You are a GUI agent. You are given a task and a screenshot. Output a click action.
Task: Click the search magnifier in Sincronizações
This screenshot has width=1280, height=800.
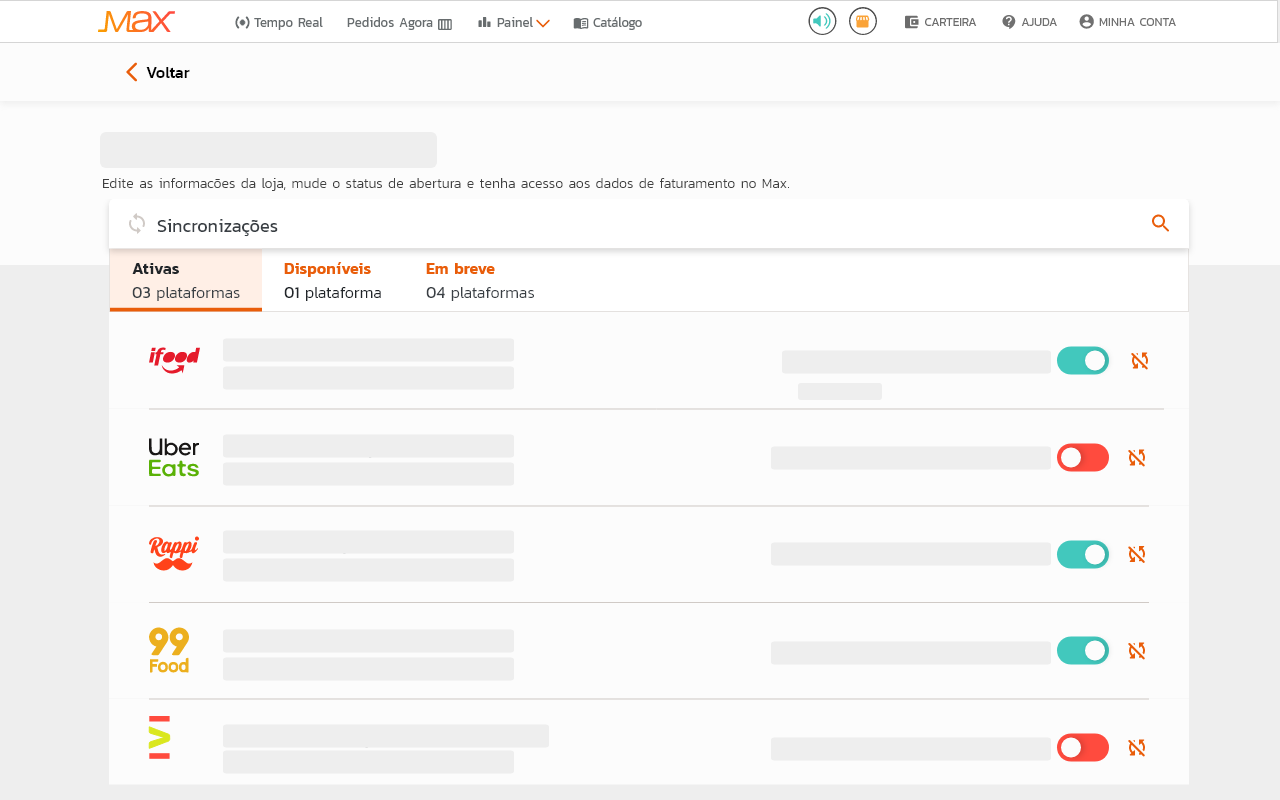pos(1160,223)
